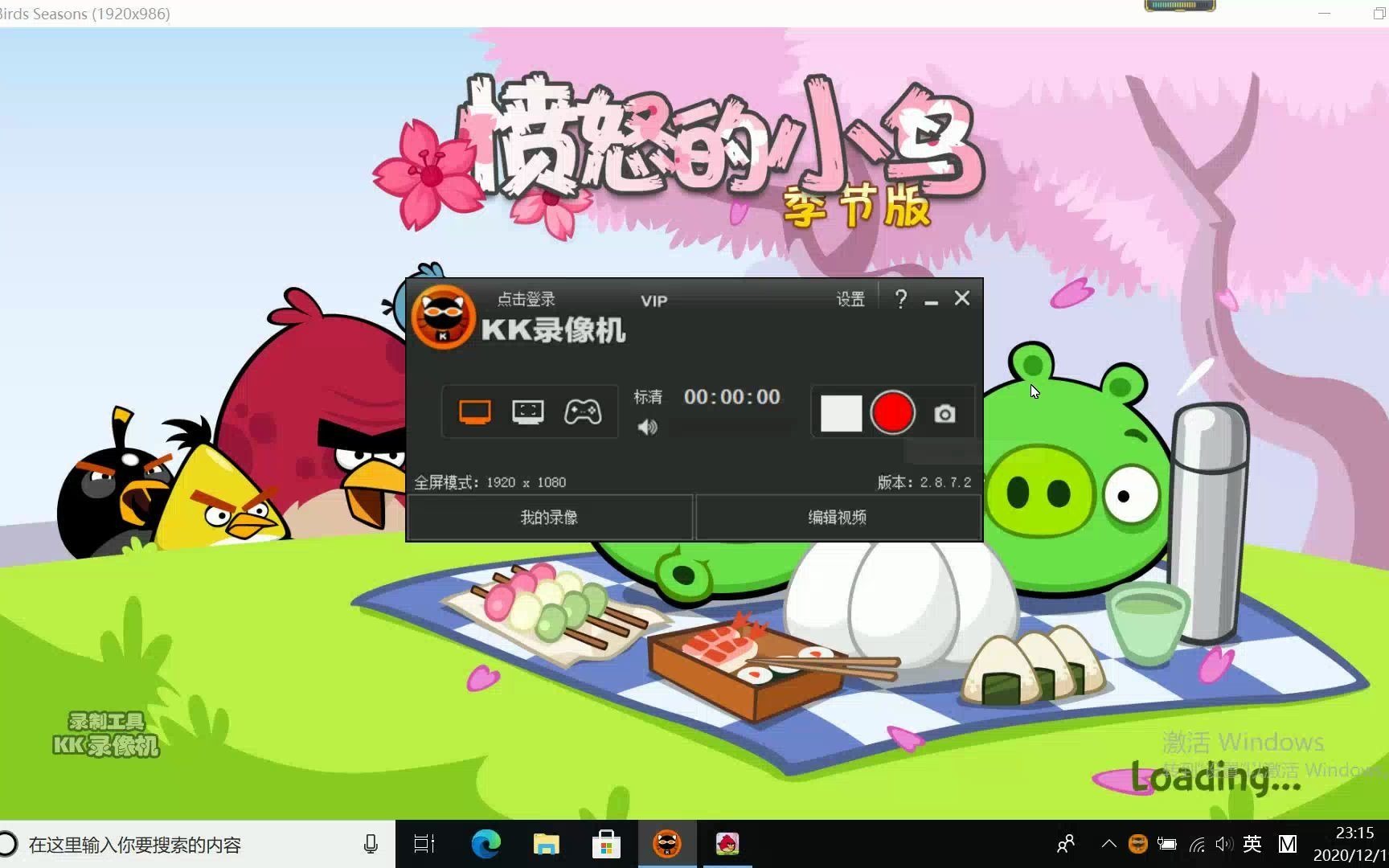1389x868 pixels.
Task: Change the 标清 video quality setting
Action: click(x=648, y=397)
